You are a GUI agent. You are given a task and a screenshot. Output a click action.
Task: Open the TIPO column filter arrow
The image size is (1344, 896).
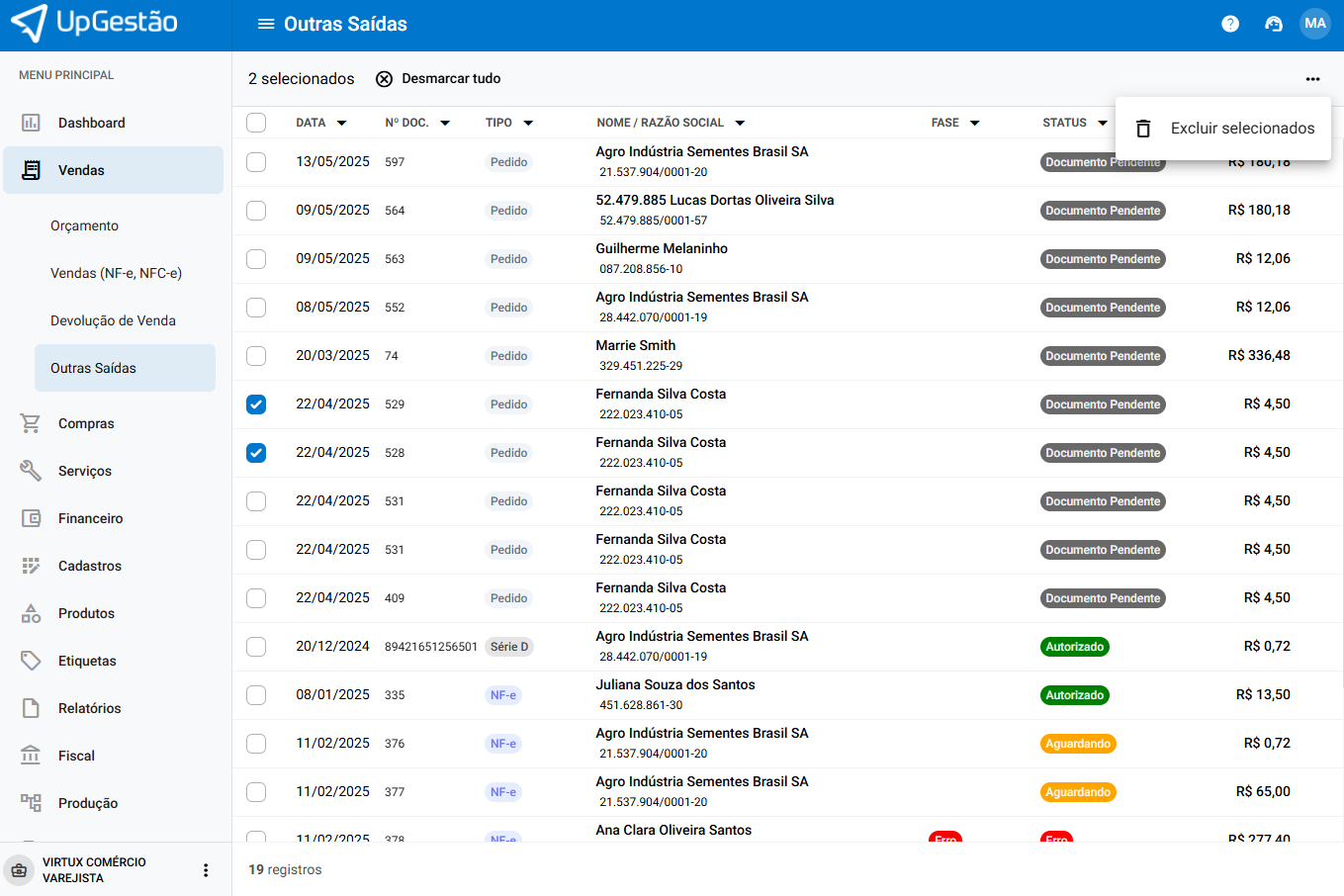coord(528,124)
